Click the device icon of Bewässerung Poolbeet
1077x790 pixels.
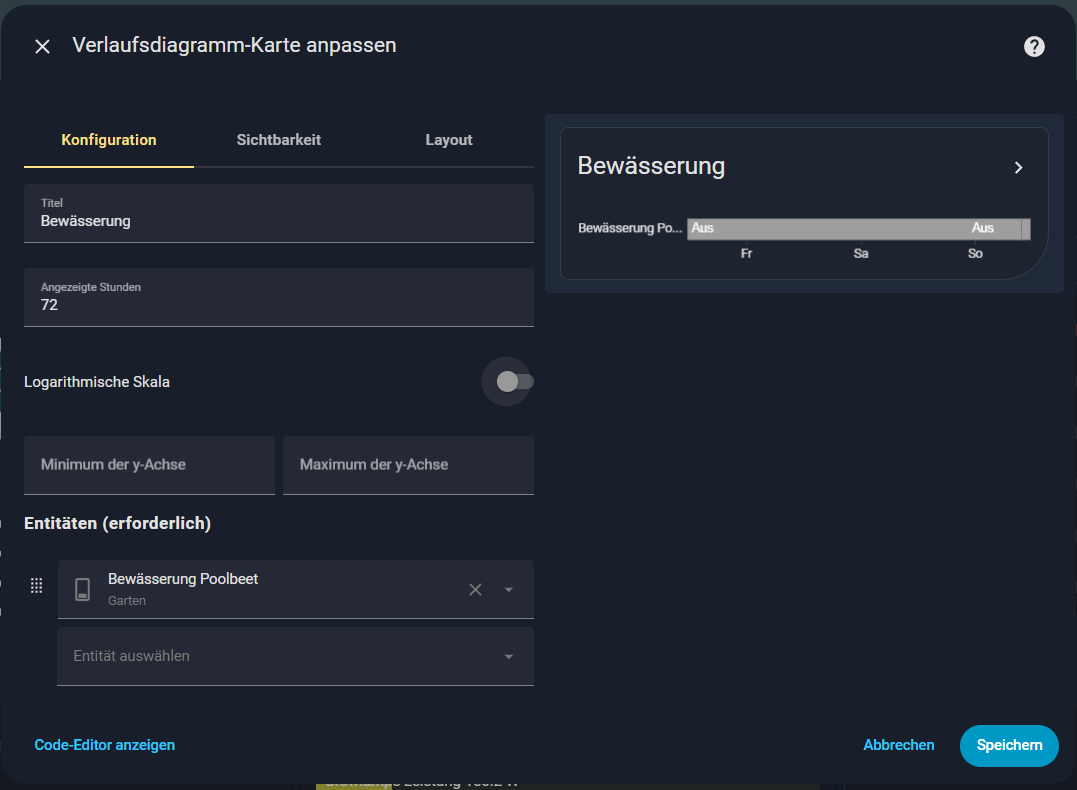tap(83, 589)
